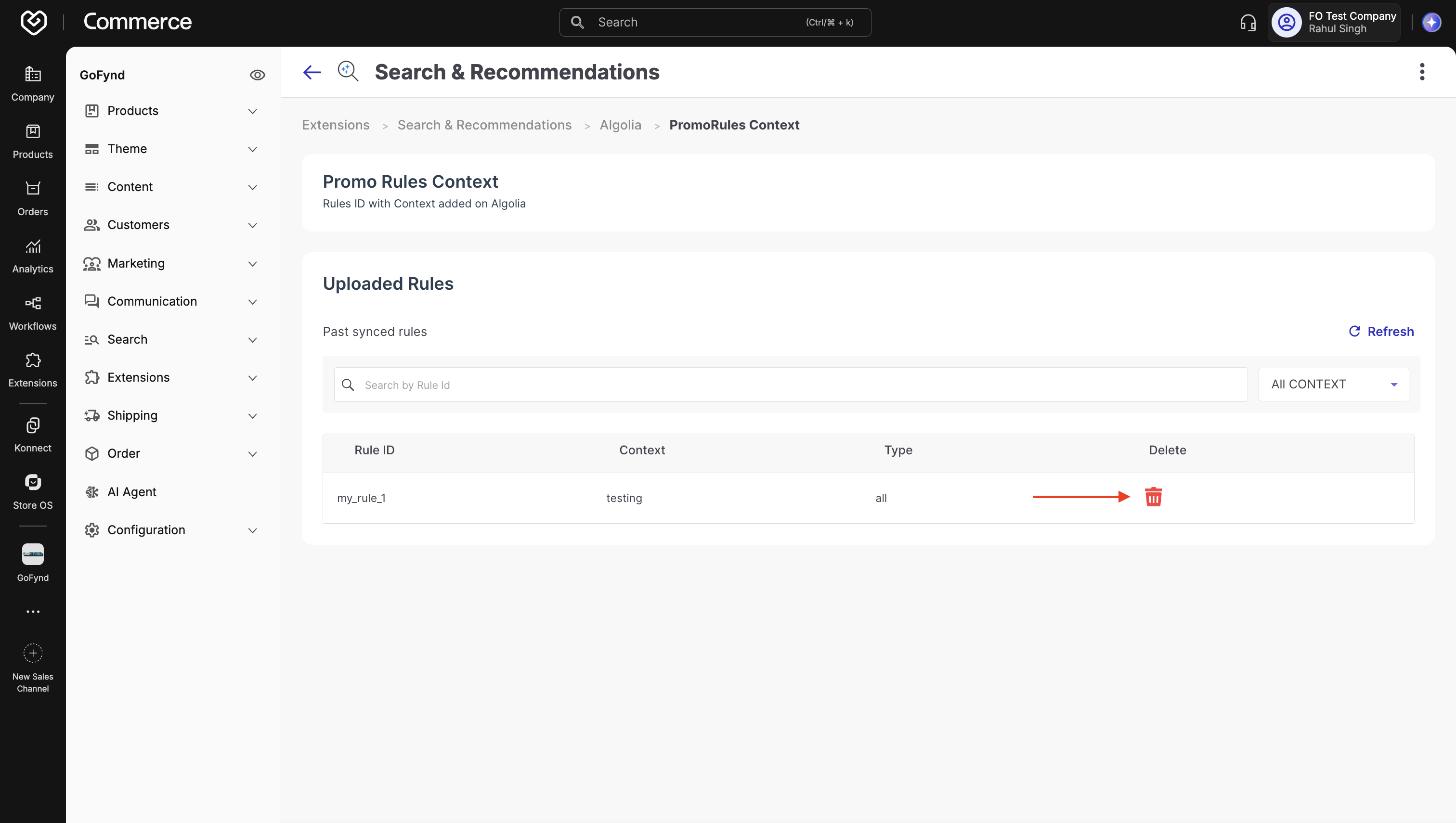Open the FO Test Company account menu

pyautogui.click(x=1334, y=23)
